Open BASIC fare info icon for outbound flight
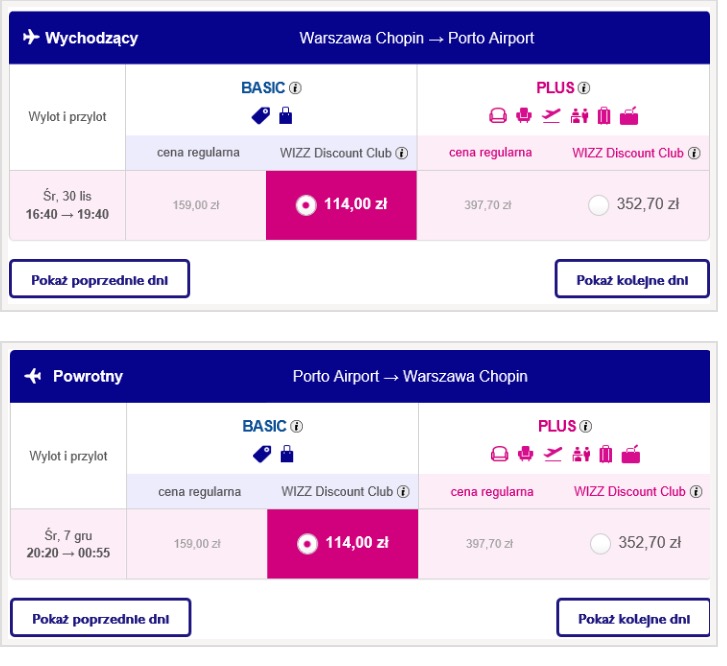Viewport: 727px width, 666px height. click(x=295, y=88)
